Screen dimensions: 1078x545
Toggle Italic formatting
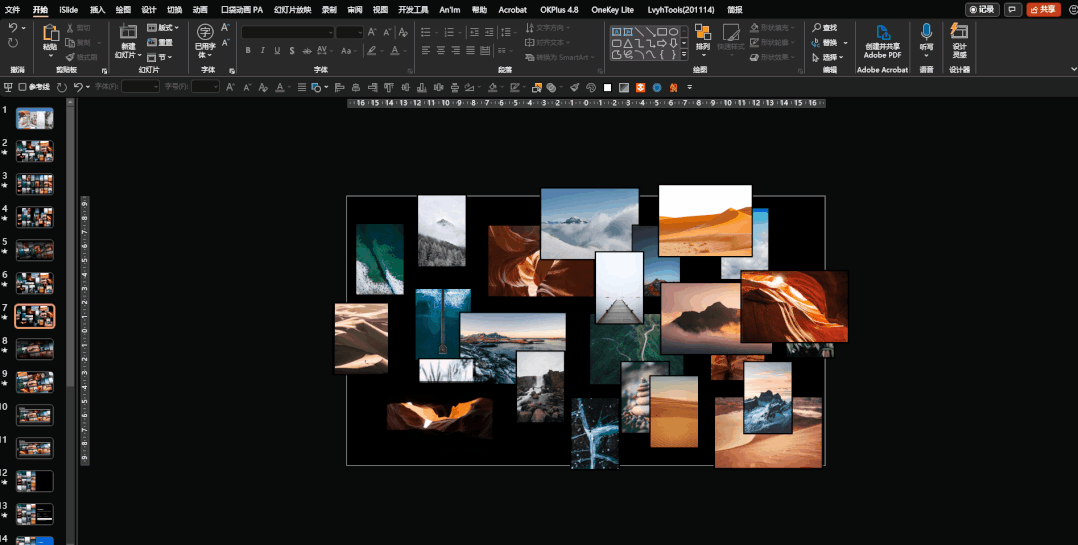(263, 50)
